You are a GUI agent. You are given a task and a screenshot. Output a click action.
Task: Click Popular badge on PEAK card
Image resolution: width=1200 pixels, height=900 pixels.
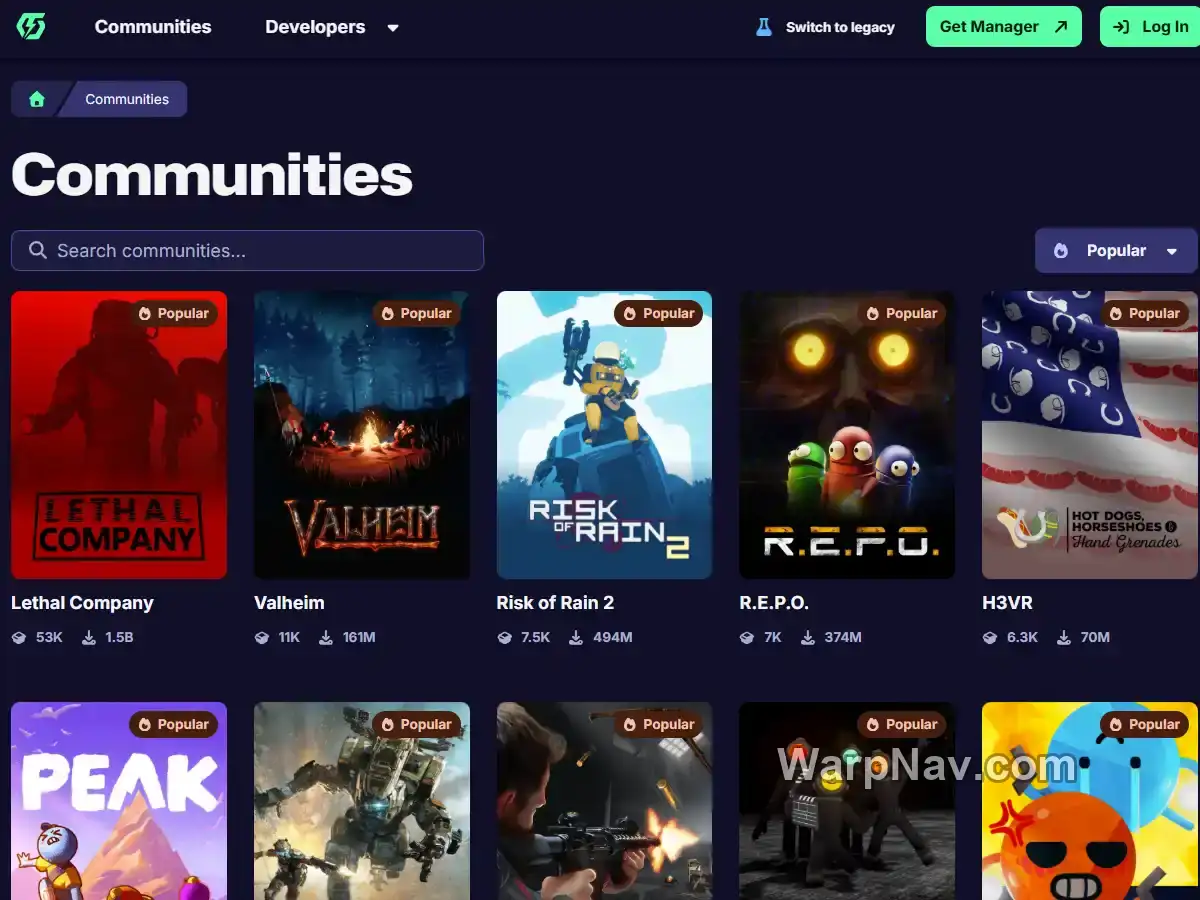point(174,724)
